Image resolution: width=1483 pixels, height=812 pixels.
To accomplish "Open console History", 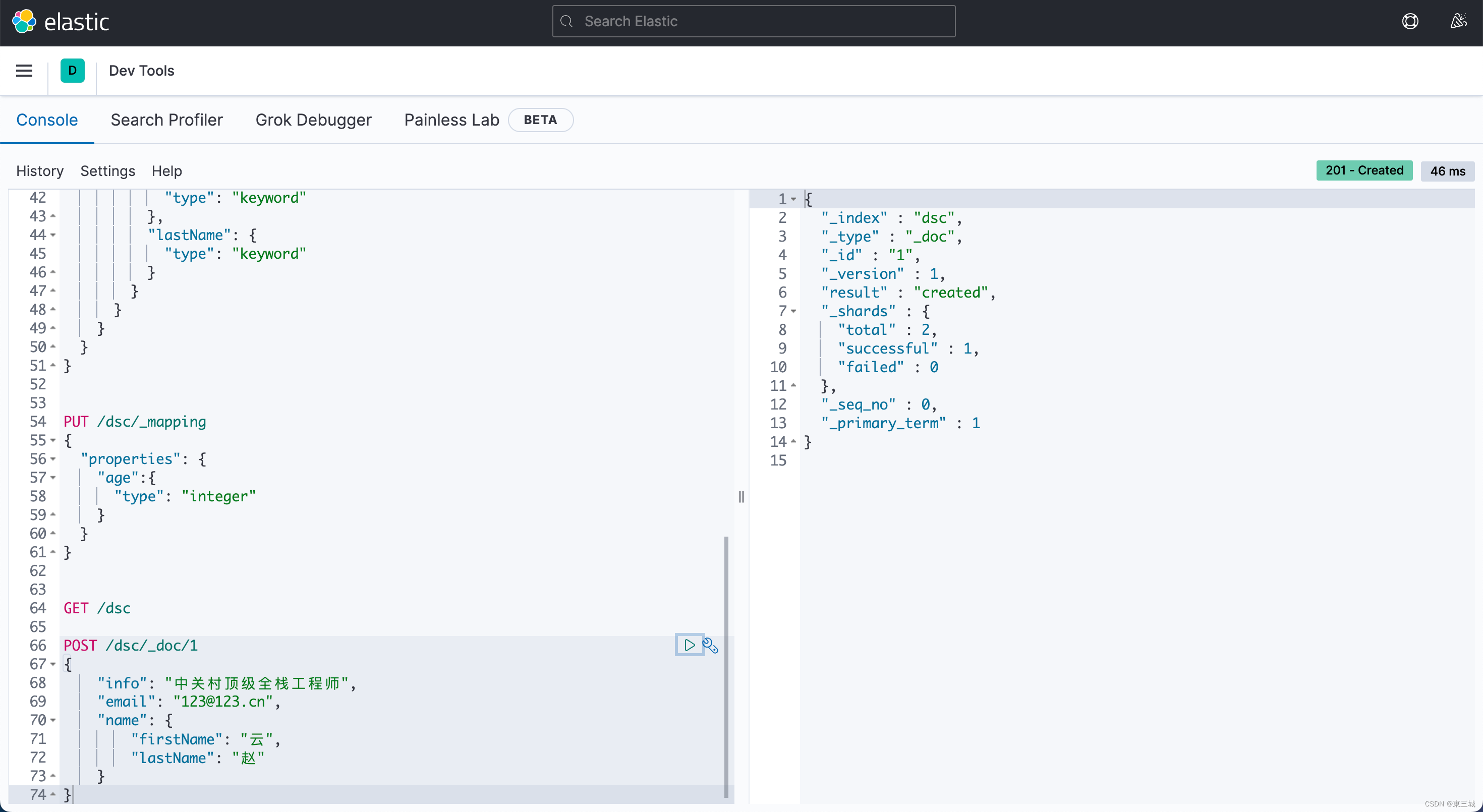I will coord(40,171).
